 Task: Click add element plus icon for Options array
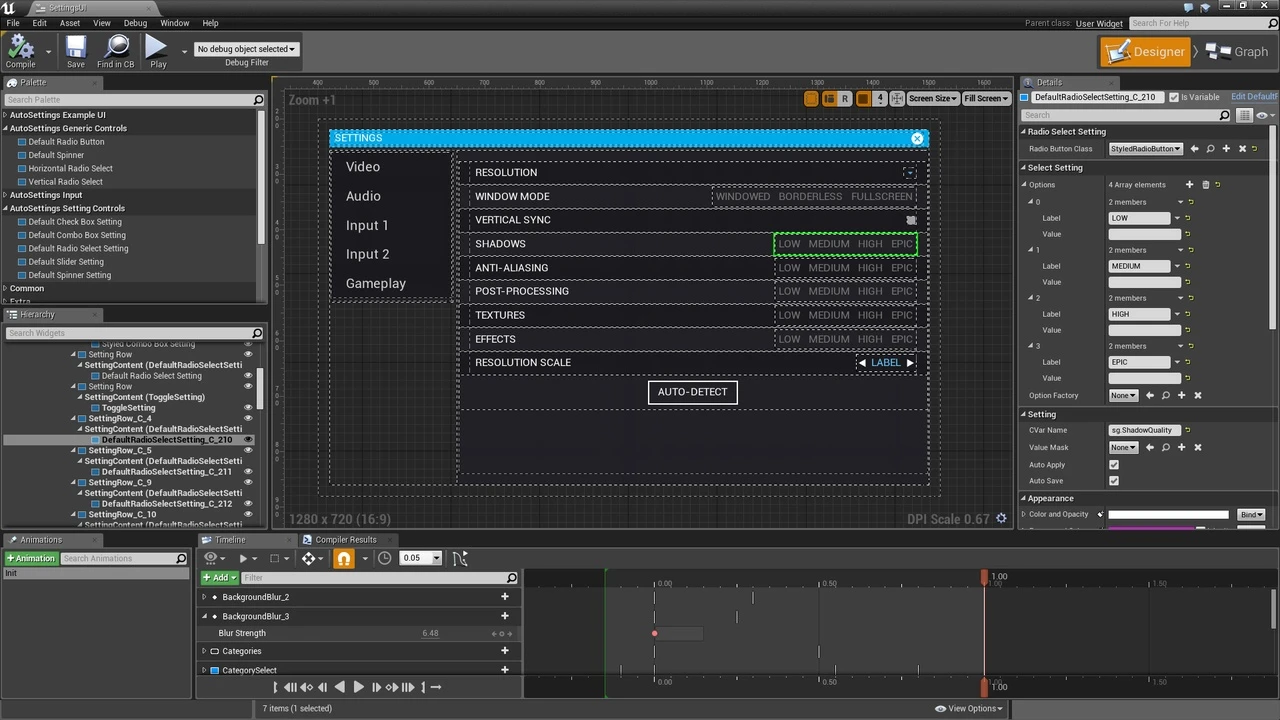[x=1189, y=185]
